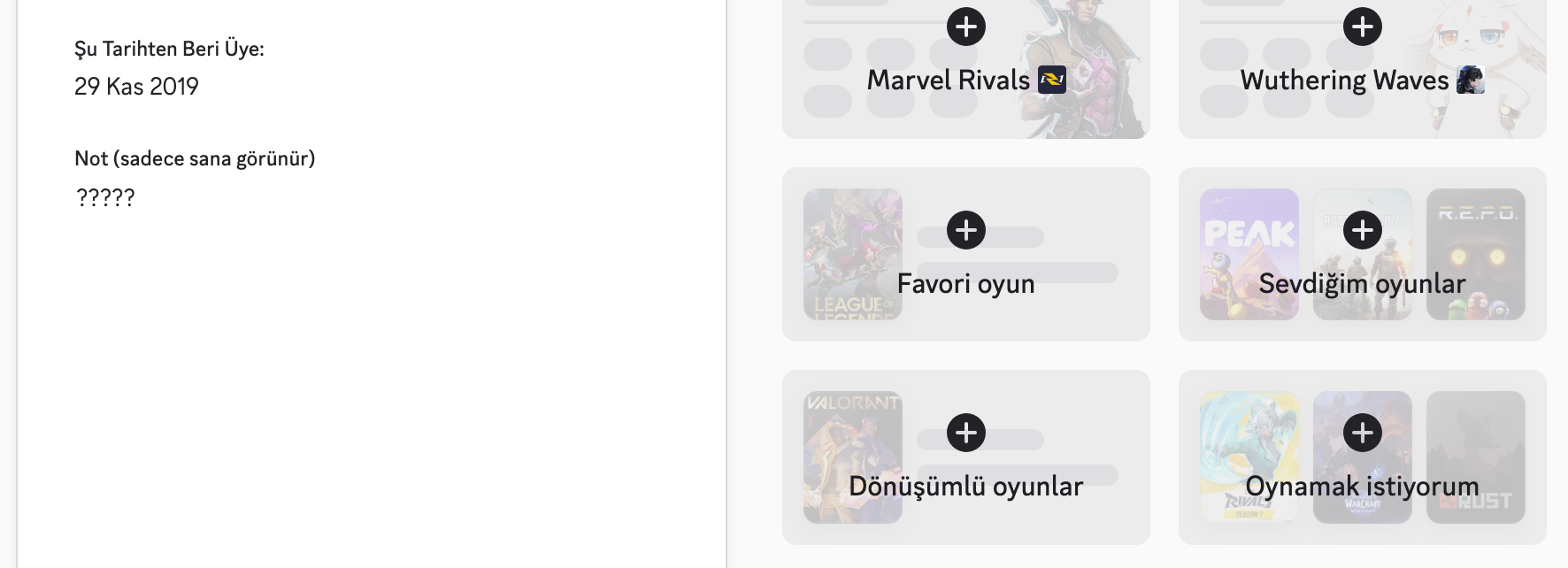Viewport: 1568px width, 568px height.
Task: Add the Wuthering Waves widget via plus icon
Action: tap(1363, 27)
